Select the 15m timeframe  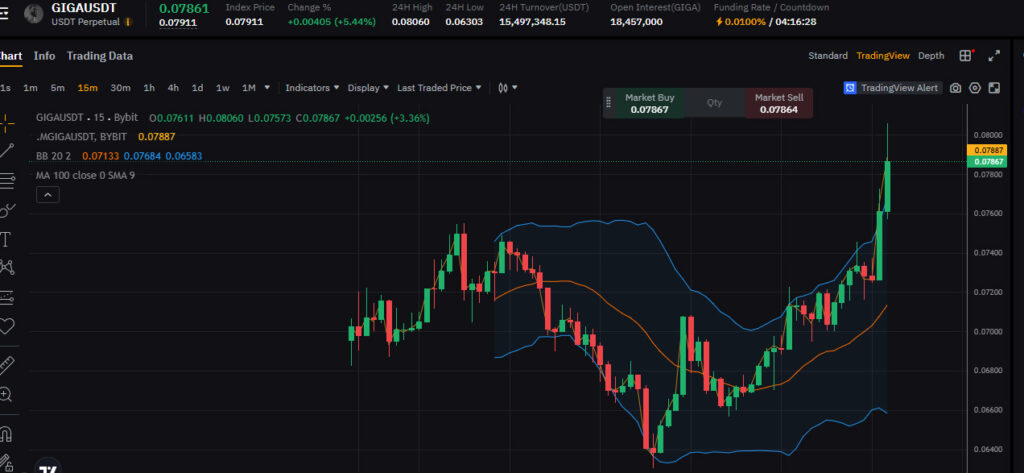click(x=88, y=88)
